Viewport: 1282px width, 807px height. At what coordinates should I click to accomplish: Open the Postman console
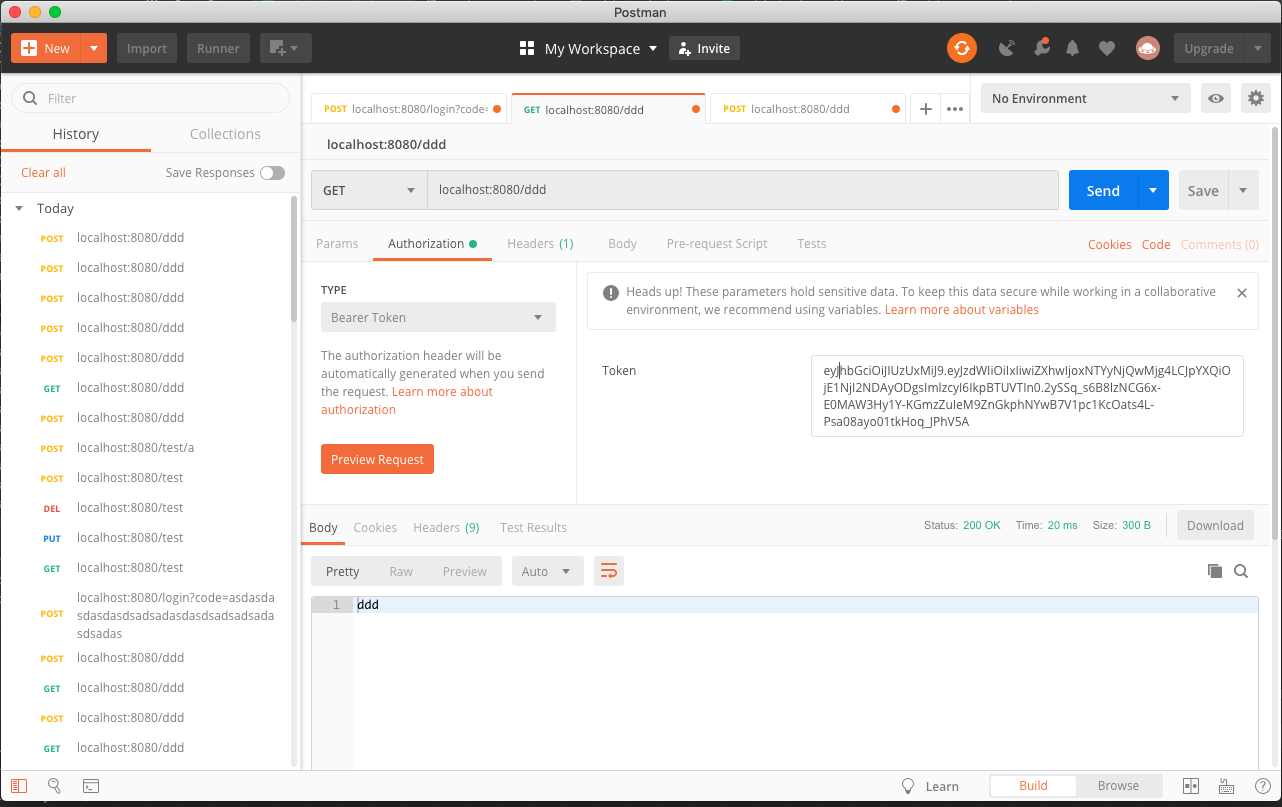(x=90, y=786)
